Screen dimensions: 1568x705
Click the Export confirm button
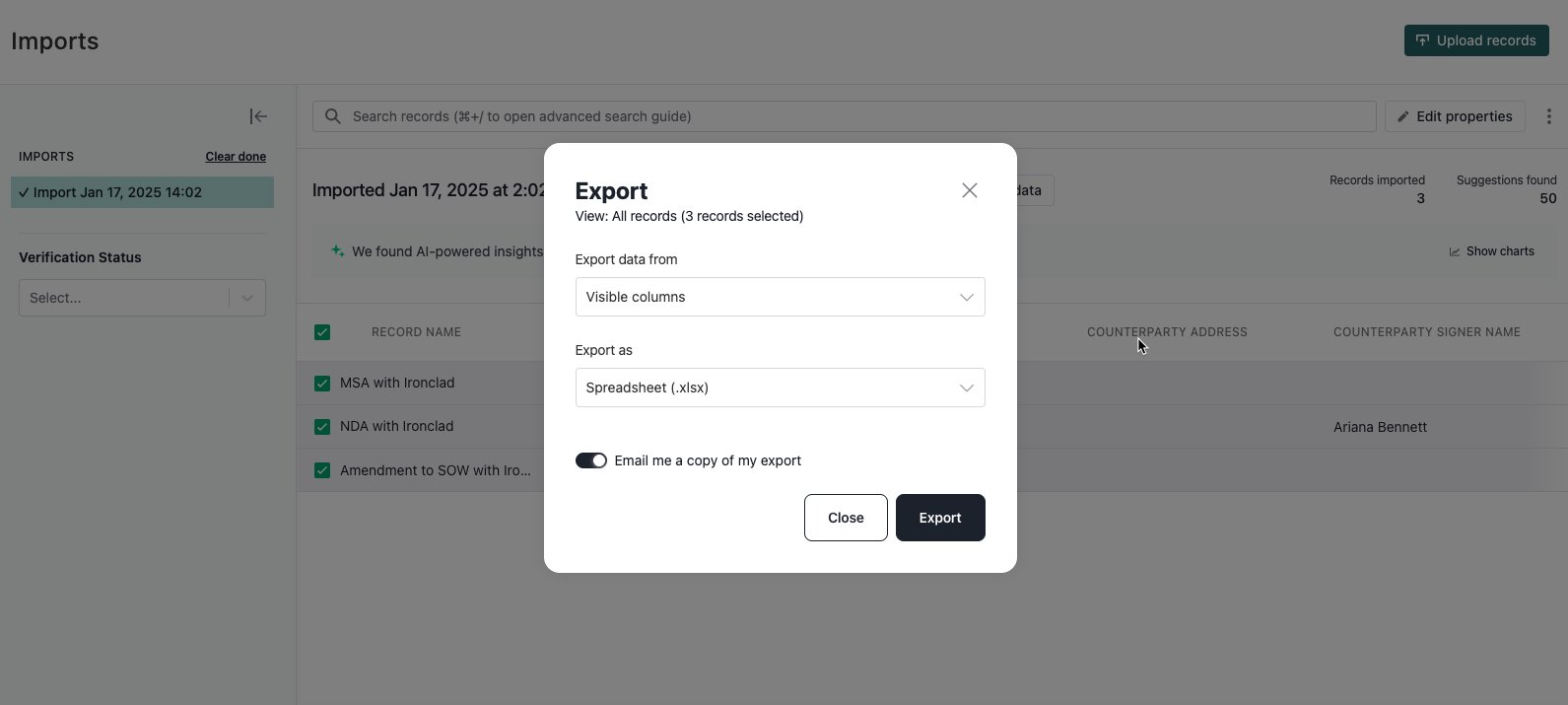pos(940,518)
